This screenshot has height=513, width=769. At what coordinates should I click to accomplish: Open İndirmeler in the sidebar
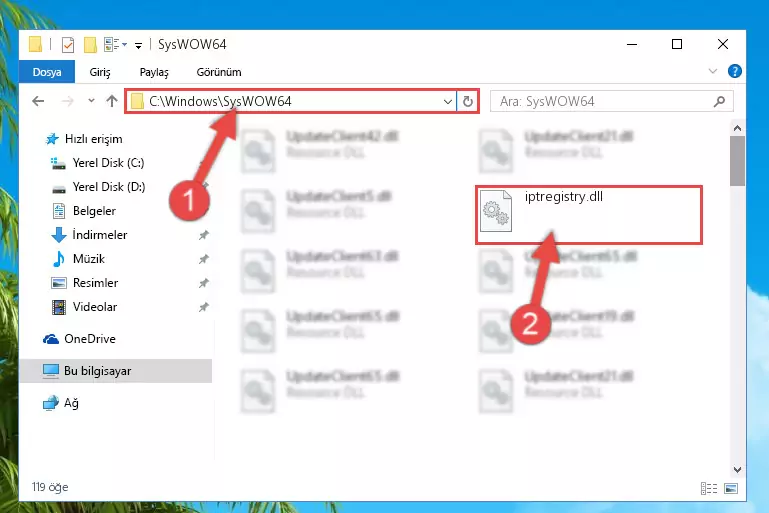coord(89,235)
